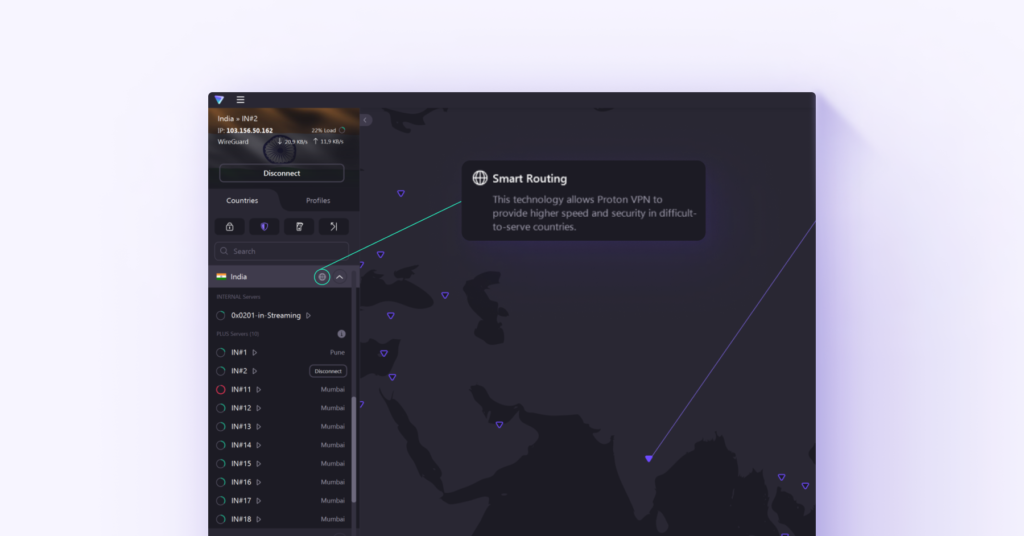The width and height of the screenshot is (1024, 536).
Task: Click the India » IN#2 connection title
Action: [x=238, y=119]
